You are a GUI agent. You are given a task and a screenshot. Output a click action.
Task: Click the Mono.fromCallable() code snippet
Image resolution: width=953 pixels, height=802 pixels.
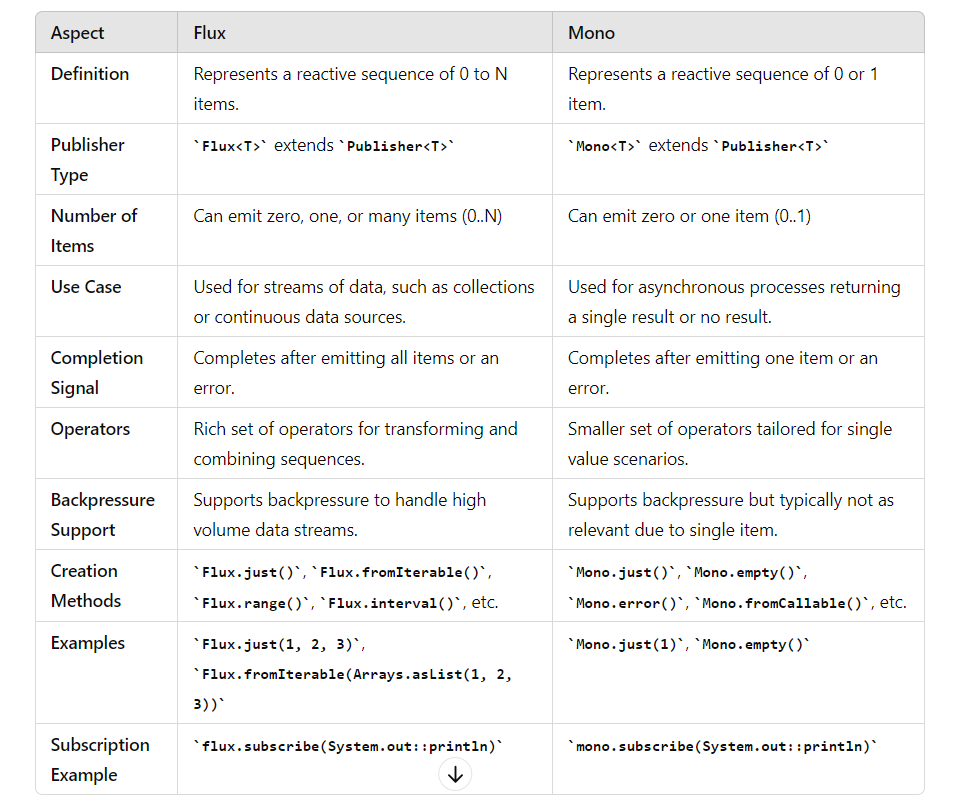(x=782, y=603)
